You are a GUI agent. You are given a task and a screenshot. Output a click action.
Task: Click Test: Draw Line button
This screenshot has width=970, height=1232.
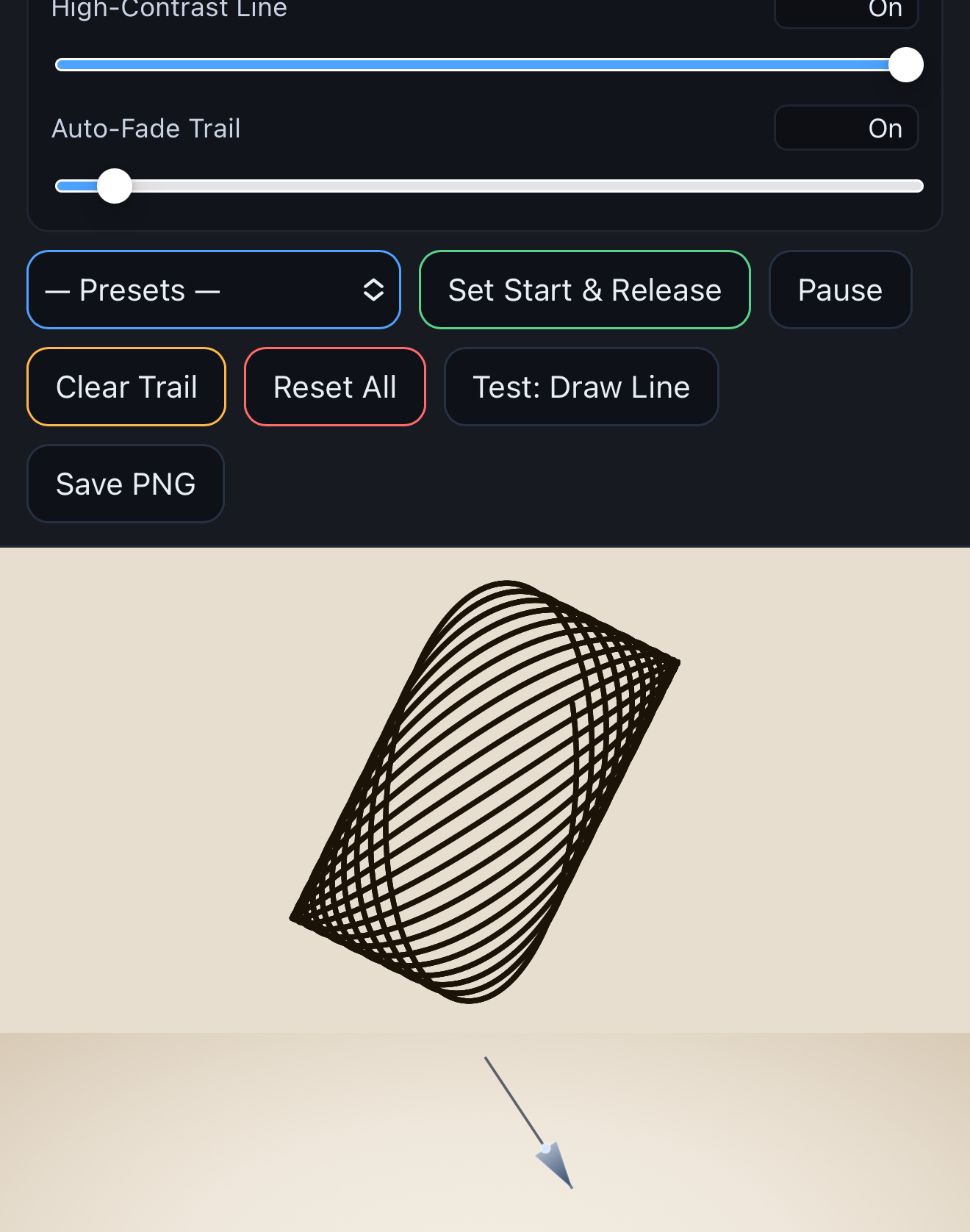(581, 387)
